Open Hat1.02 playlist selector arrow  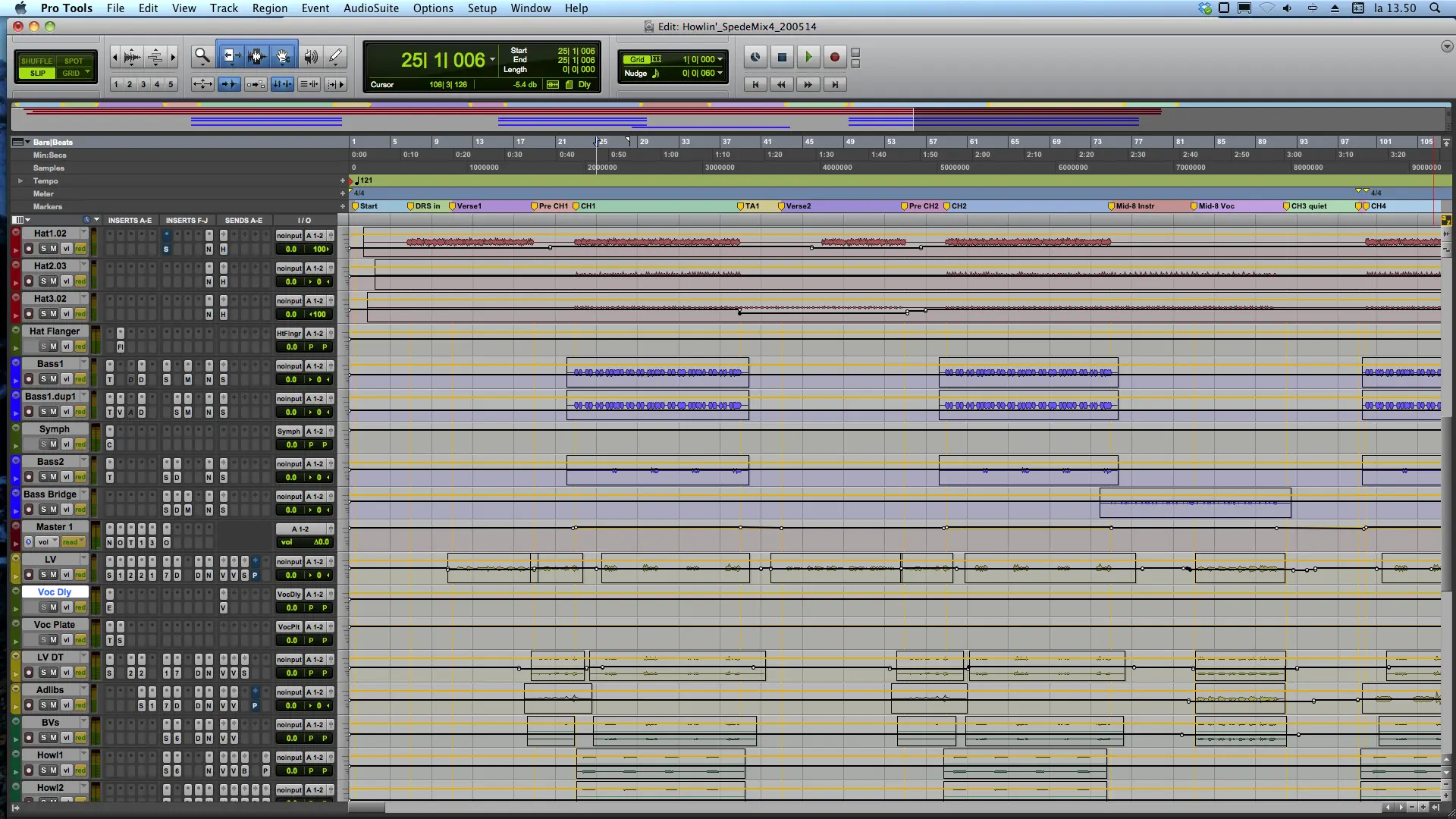tap(83, 234)
